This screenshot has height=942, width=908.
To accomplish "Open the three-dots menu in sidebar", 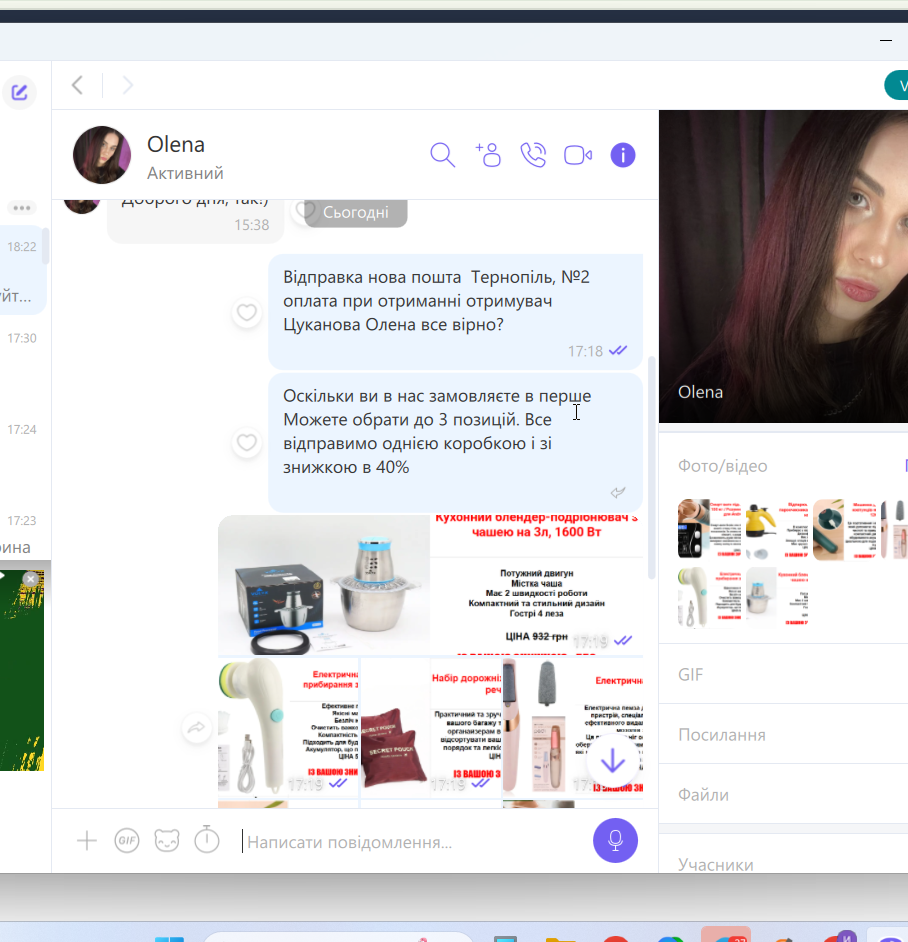I will (x=22, y=208).
